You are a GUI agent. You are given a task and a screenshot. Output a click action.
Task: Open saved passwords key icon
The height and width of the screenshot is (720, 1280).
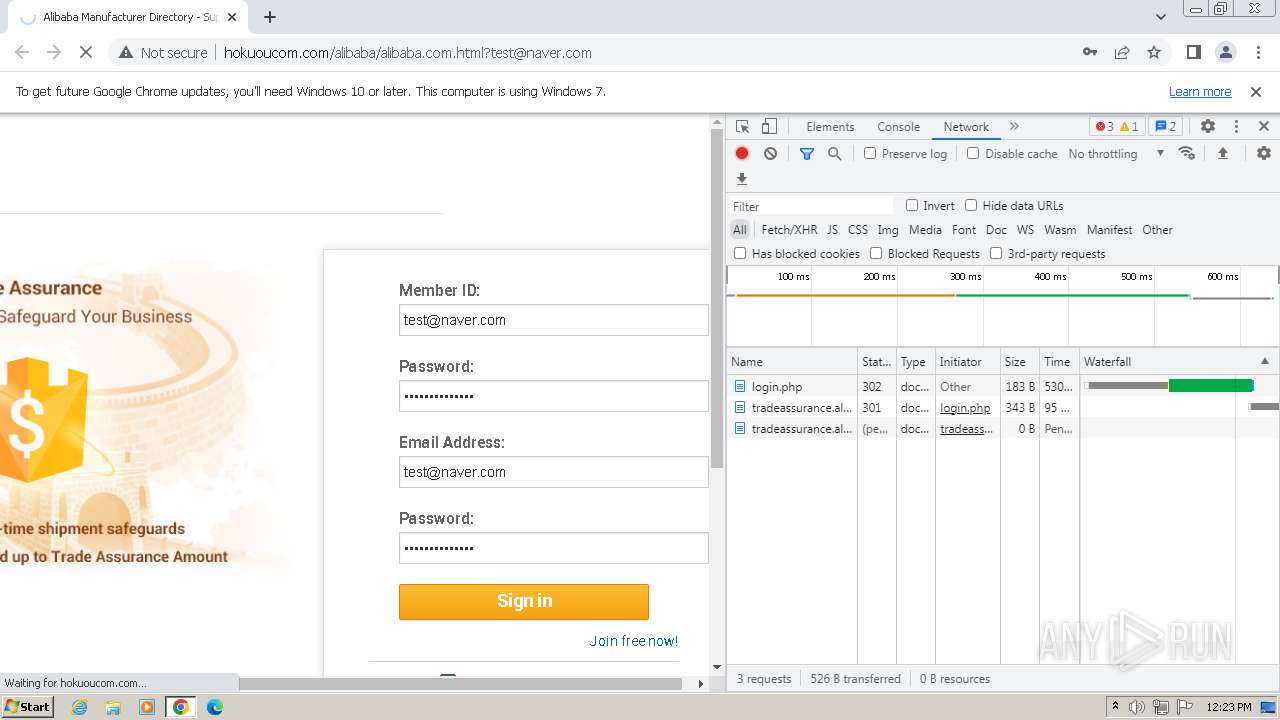1090,53
